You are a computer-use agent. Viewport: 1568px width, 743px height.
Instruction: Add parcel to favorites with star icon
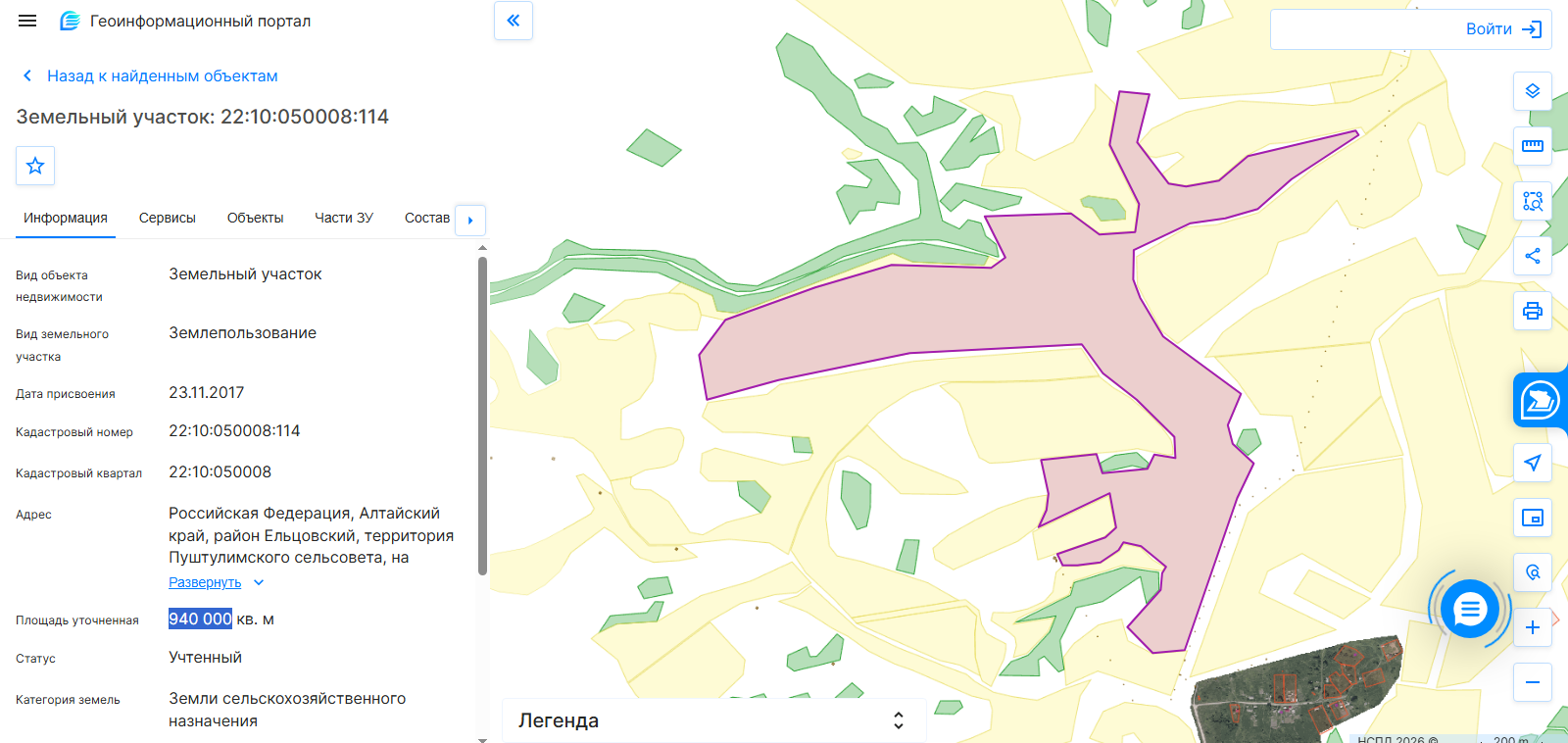coord(35,166)
